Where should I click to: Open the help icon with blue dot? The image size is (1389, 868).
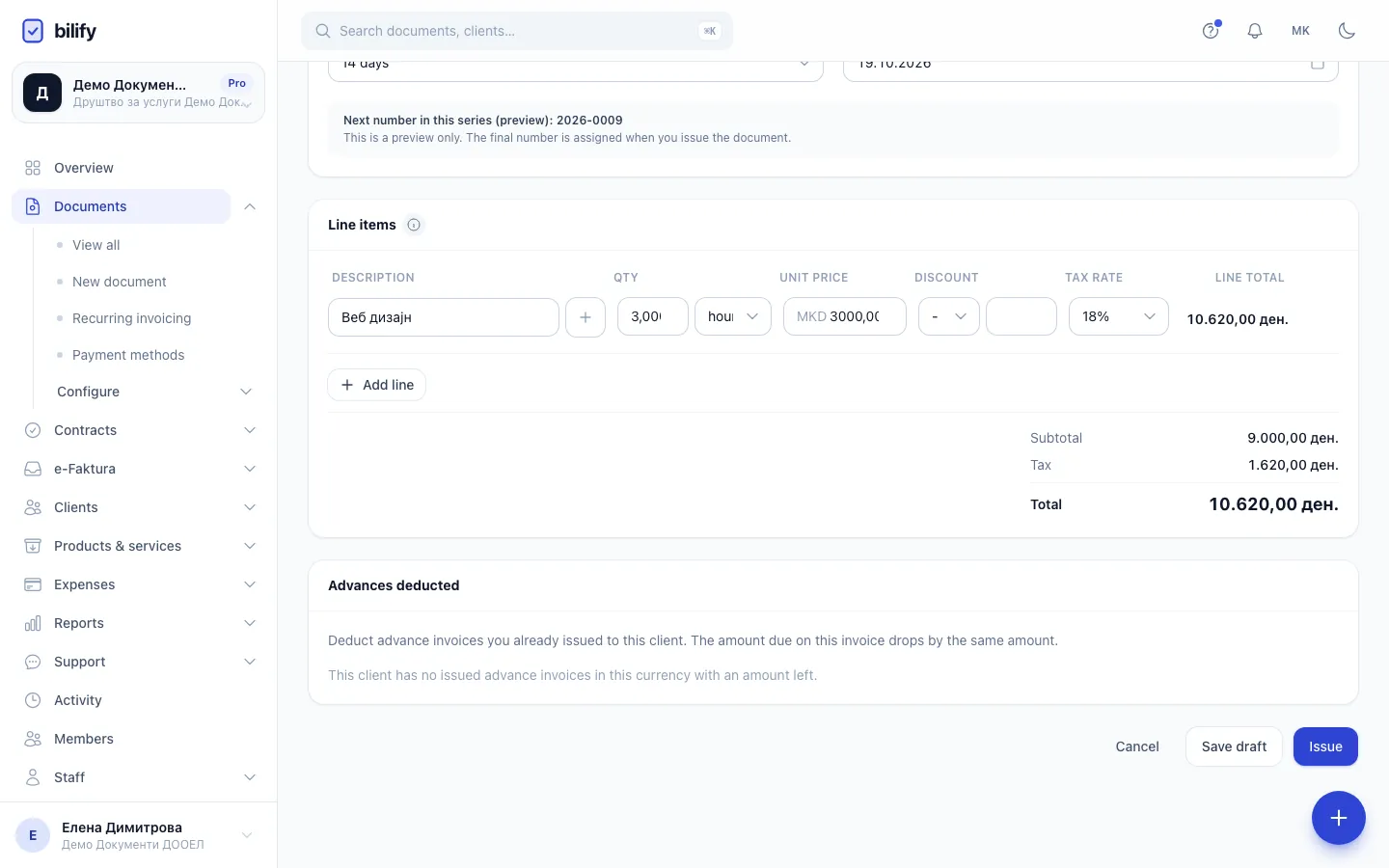pyautogui.click(x=1211, y=31)
